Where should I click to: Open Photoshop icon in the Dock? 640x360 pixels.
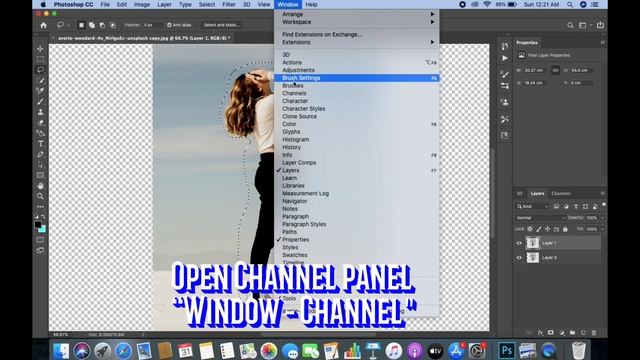point(507,350)
